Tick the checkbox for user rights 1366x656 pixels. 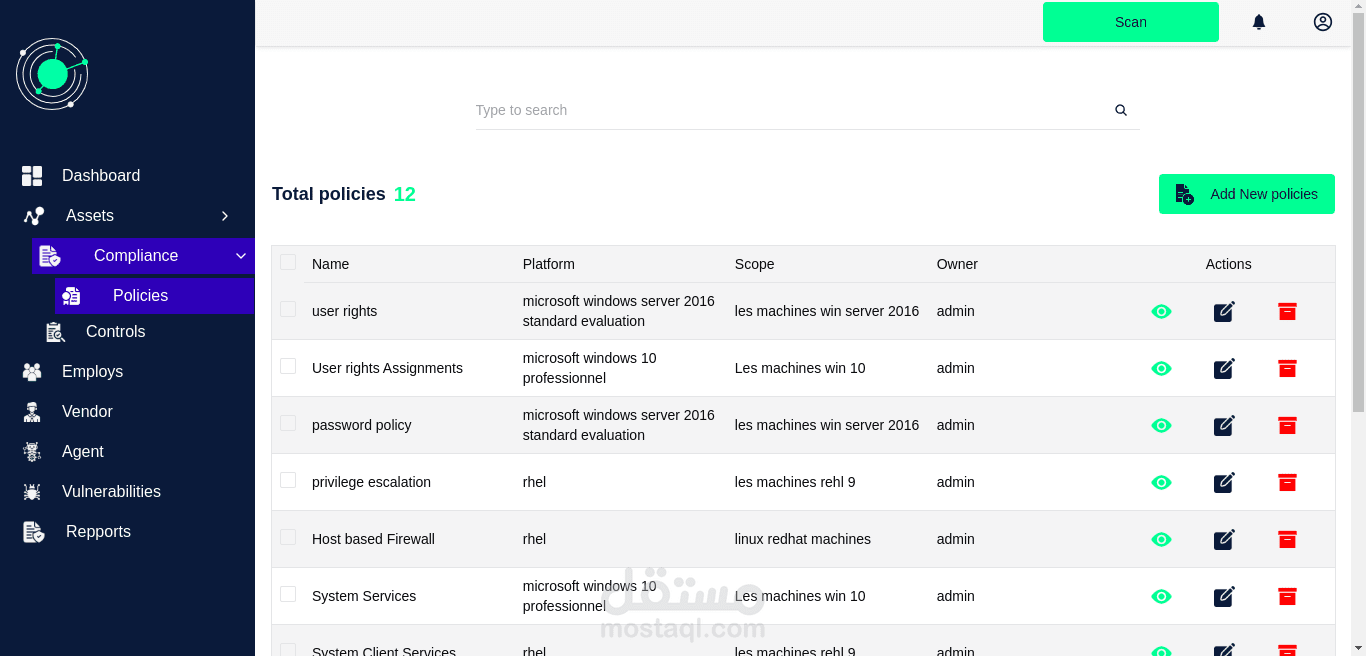(x=288, y=309)
